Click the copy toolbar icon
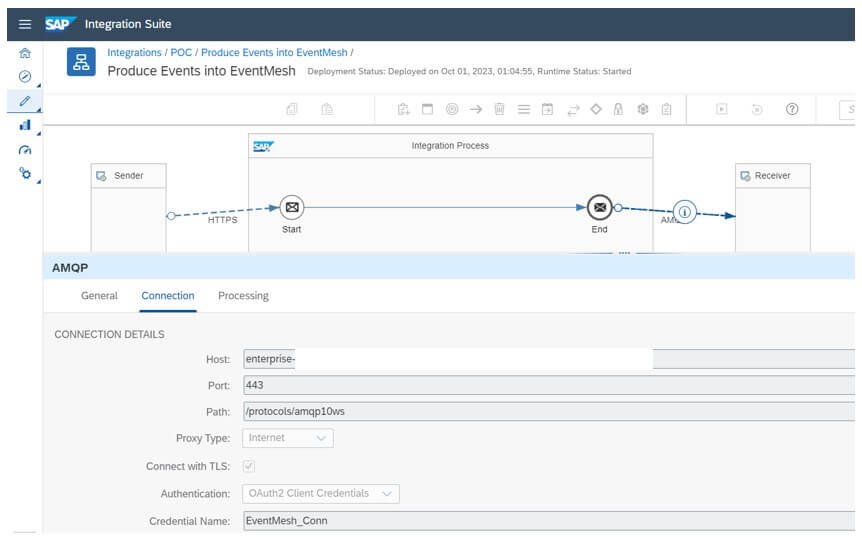 pos(292,109)
